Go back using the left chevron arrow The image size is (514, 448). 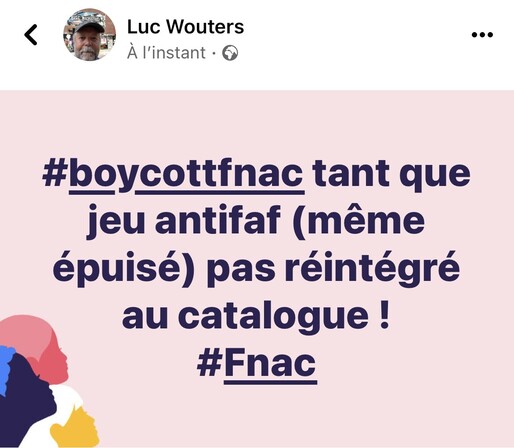31,34
